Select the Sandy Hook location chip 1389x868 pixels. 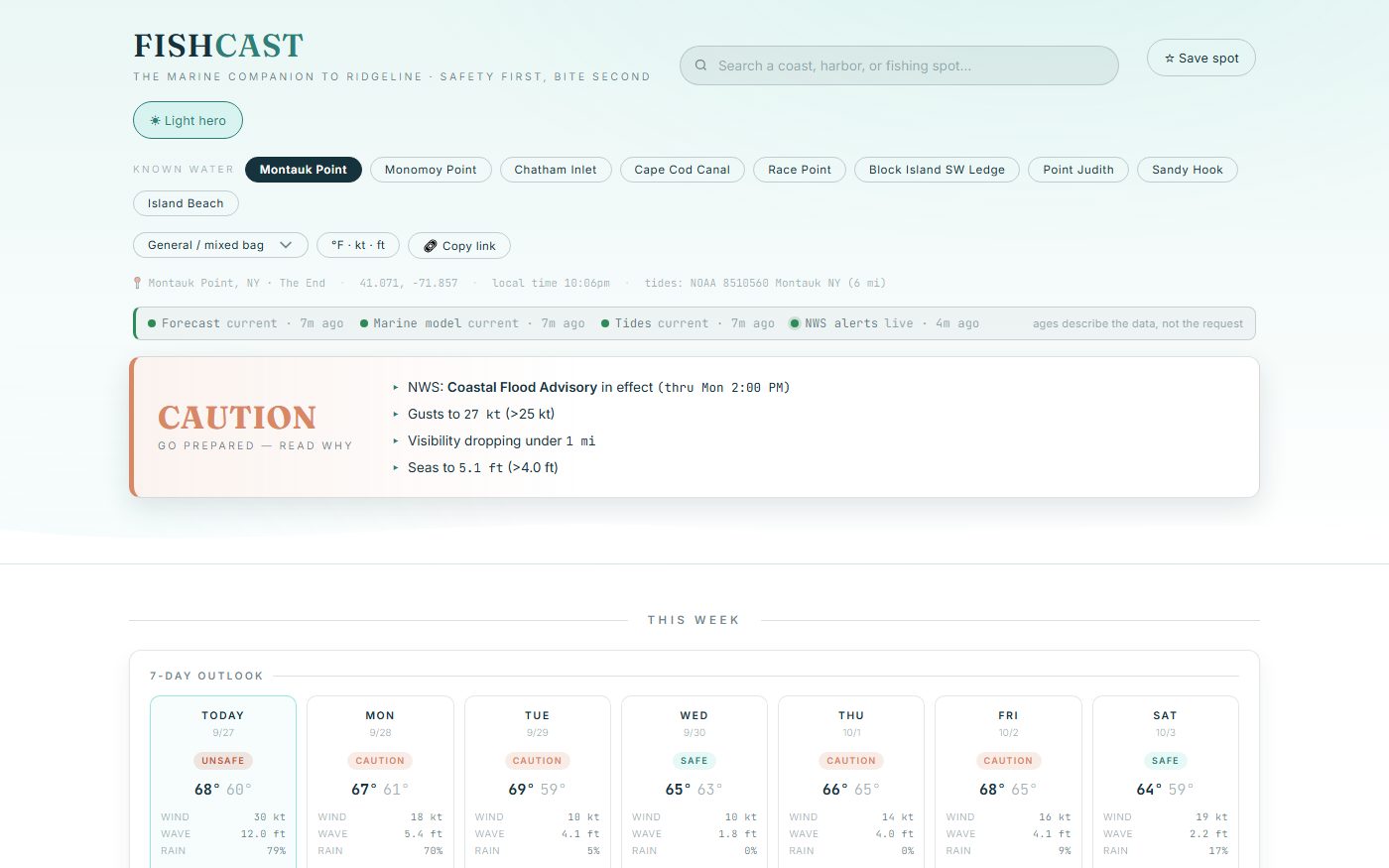[1188, 170]
